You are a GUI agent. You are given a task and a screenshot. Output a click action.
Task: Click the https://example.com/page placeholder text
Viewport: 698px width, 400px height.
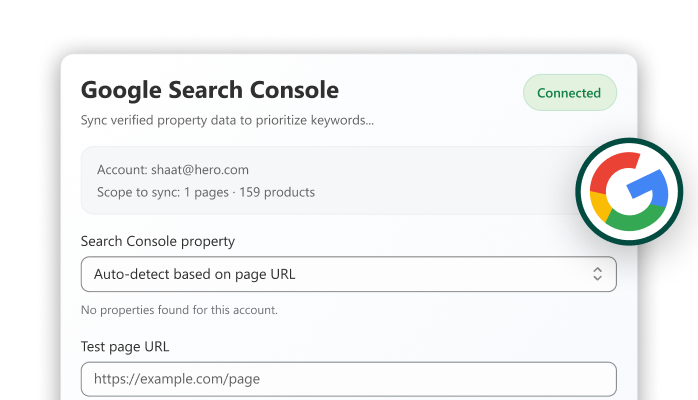pyautogui.click(x=177, y=379)
